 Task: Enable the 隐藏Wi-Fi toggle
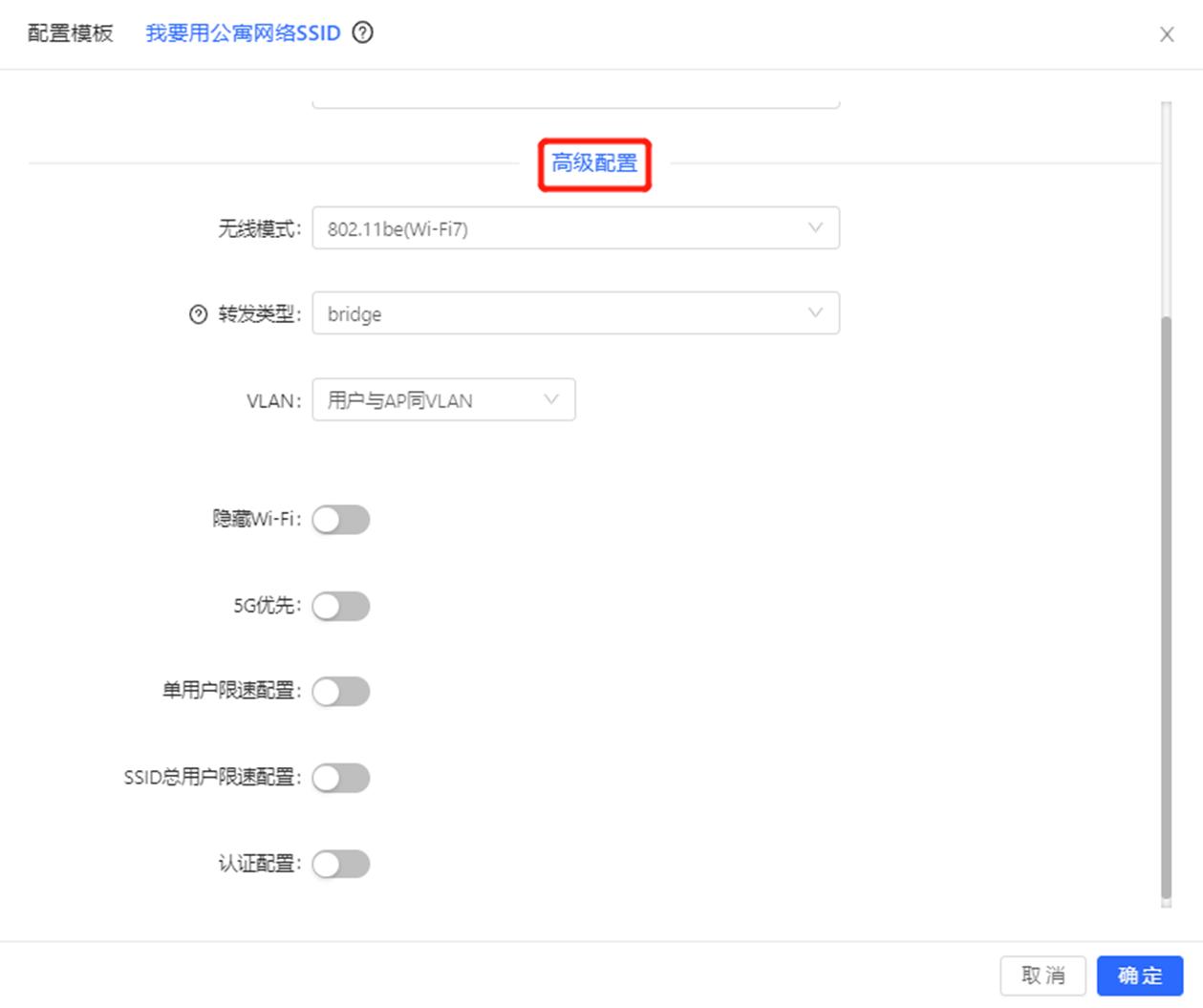pyautogui.click(x=341, y=519)
